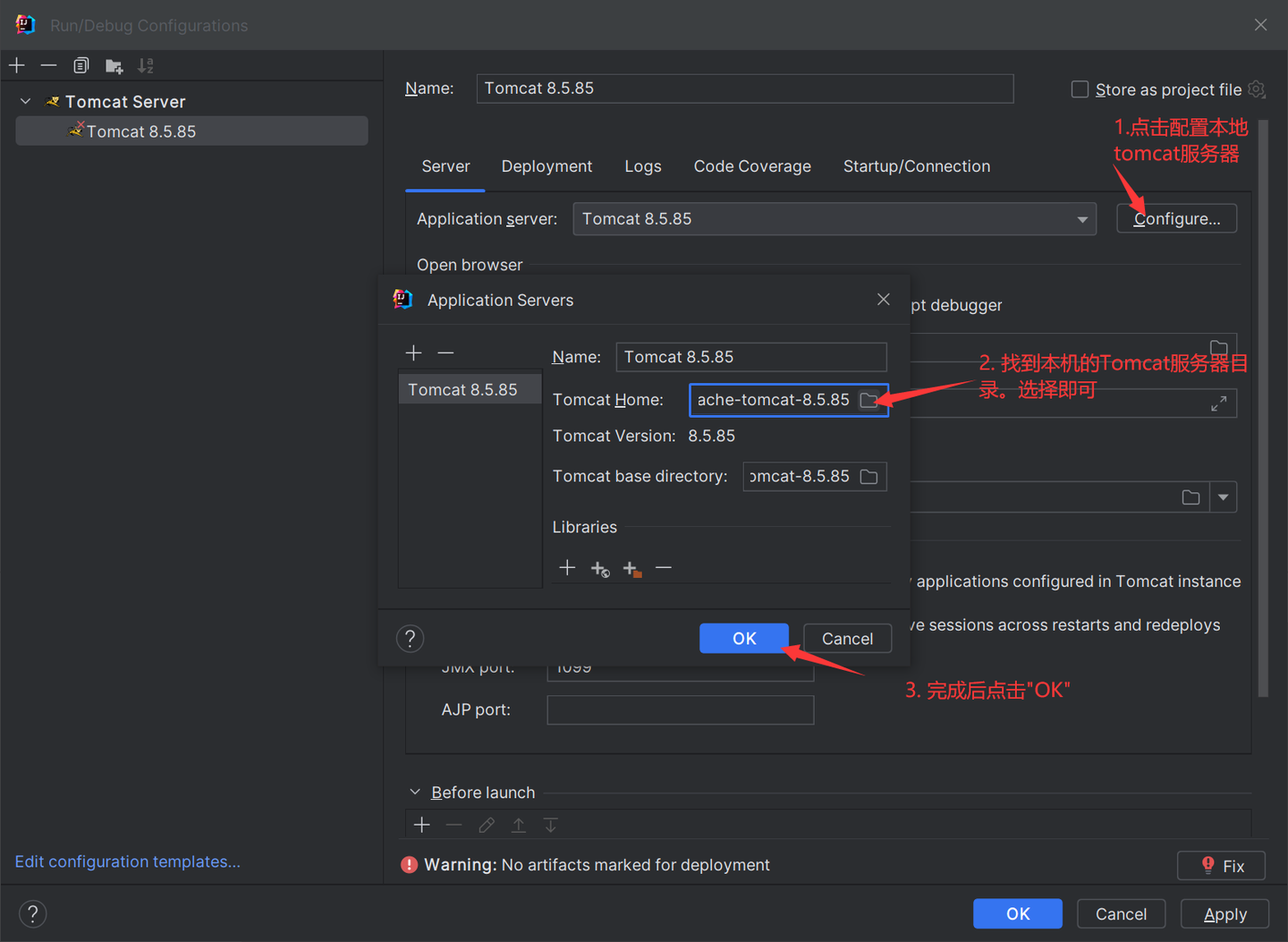Remove the selected application server
This screenshot has height=942, width=1288.
[445, 352]
